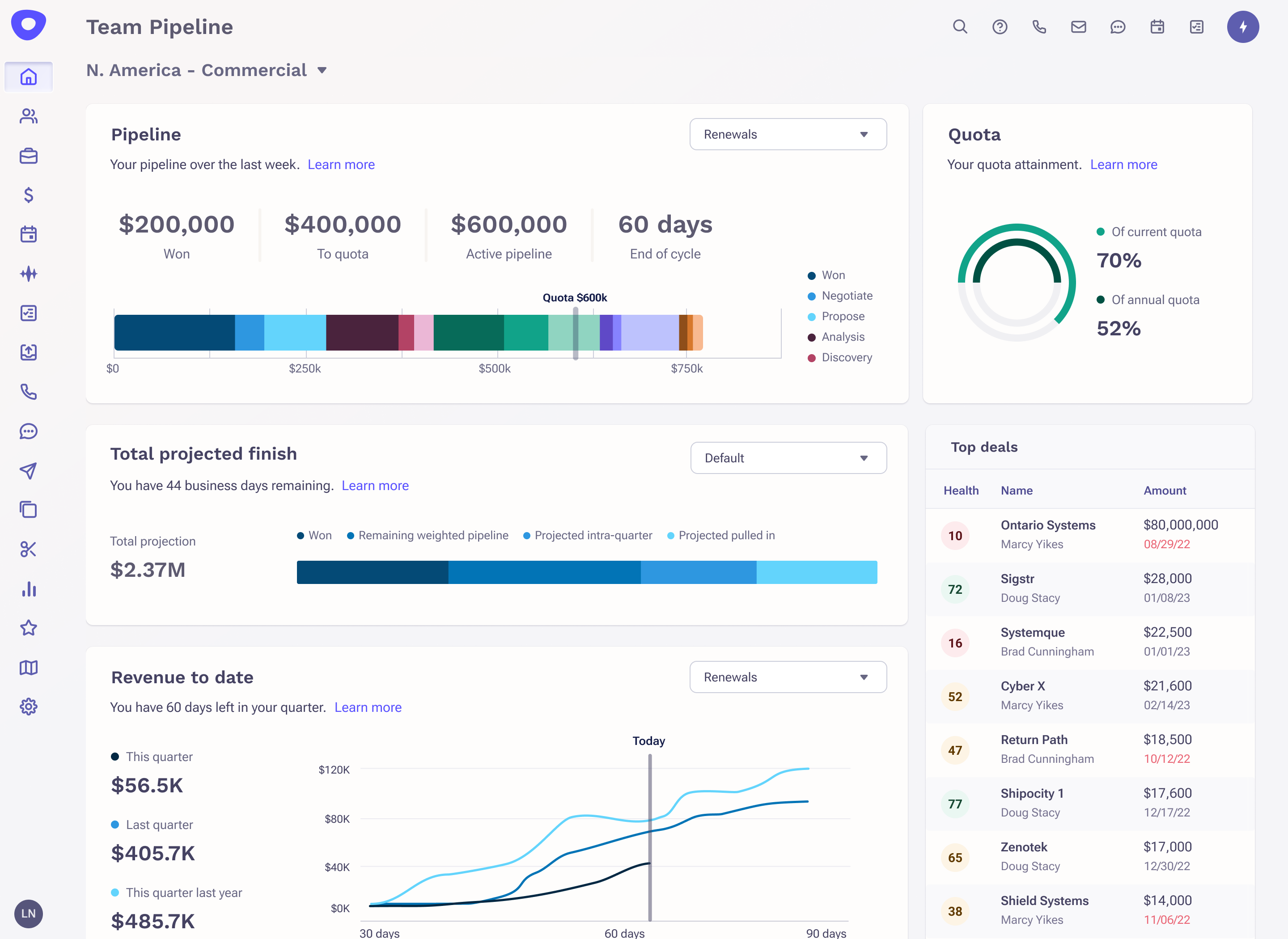1288x939 pixels.
Task: Select the briefcase icon in the sidebar
Action: coord(29,156)
